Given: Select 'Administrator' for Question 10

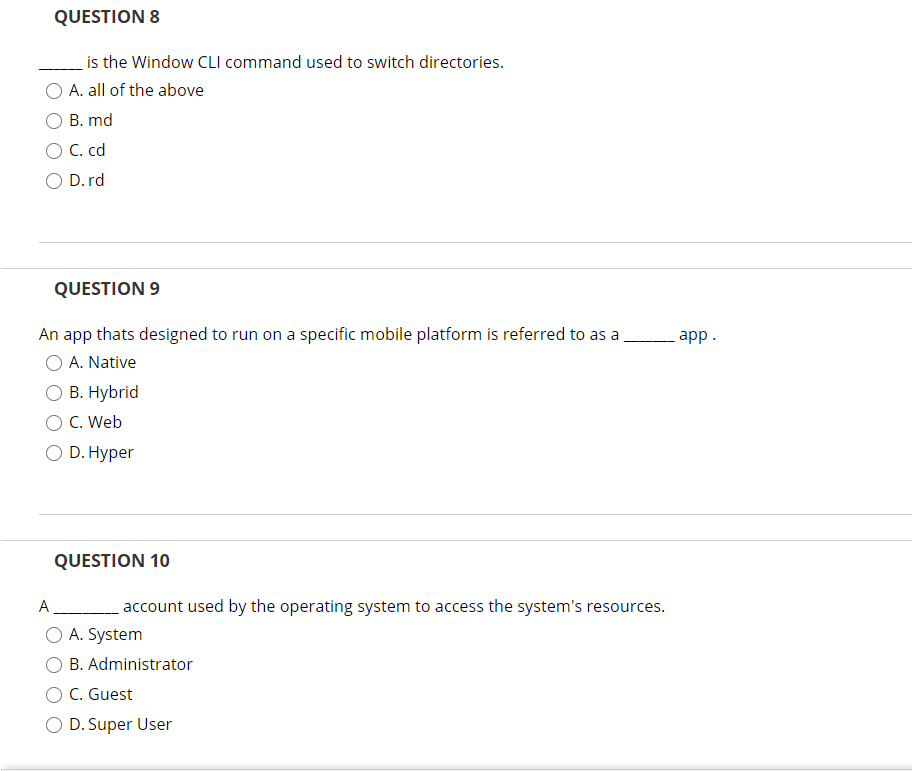Looking at the screenshot, I should [53, 664].
